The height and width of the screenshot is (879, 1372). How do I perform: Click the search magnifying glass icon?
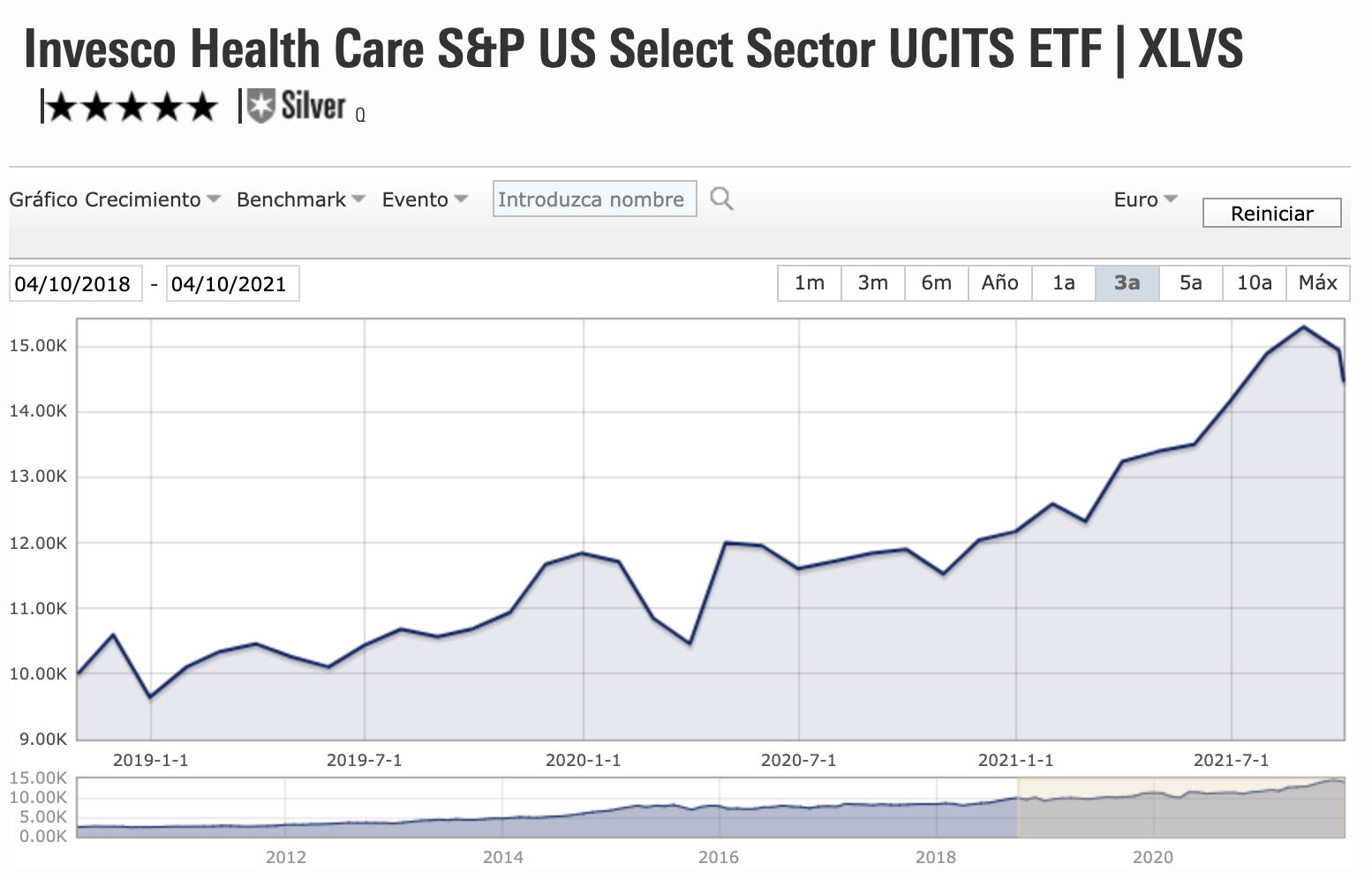(x=721, y=199)
